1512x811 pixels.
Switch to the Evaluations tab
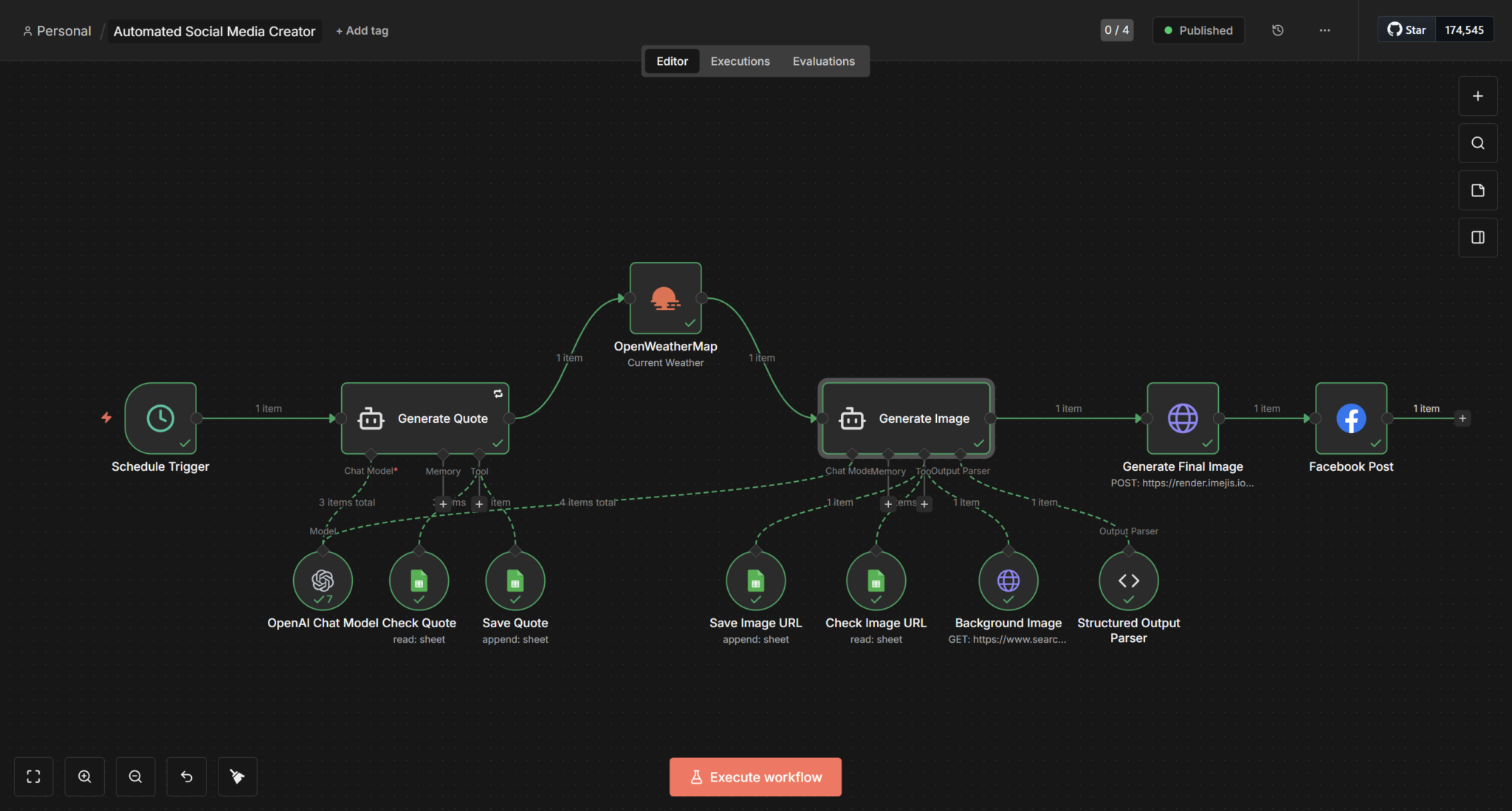pos(823,61)
